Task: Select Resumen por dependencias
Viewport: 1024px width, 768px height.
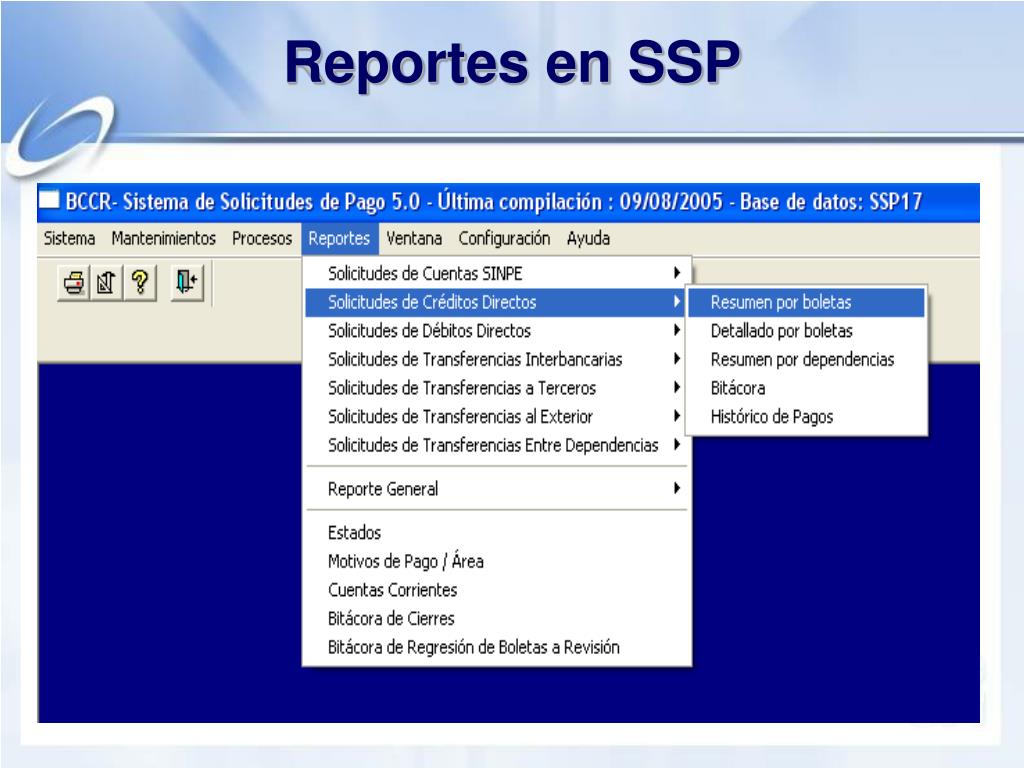Action: 807,359
